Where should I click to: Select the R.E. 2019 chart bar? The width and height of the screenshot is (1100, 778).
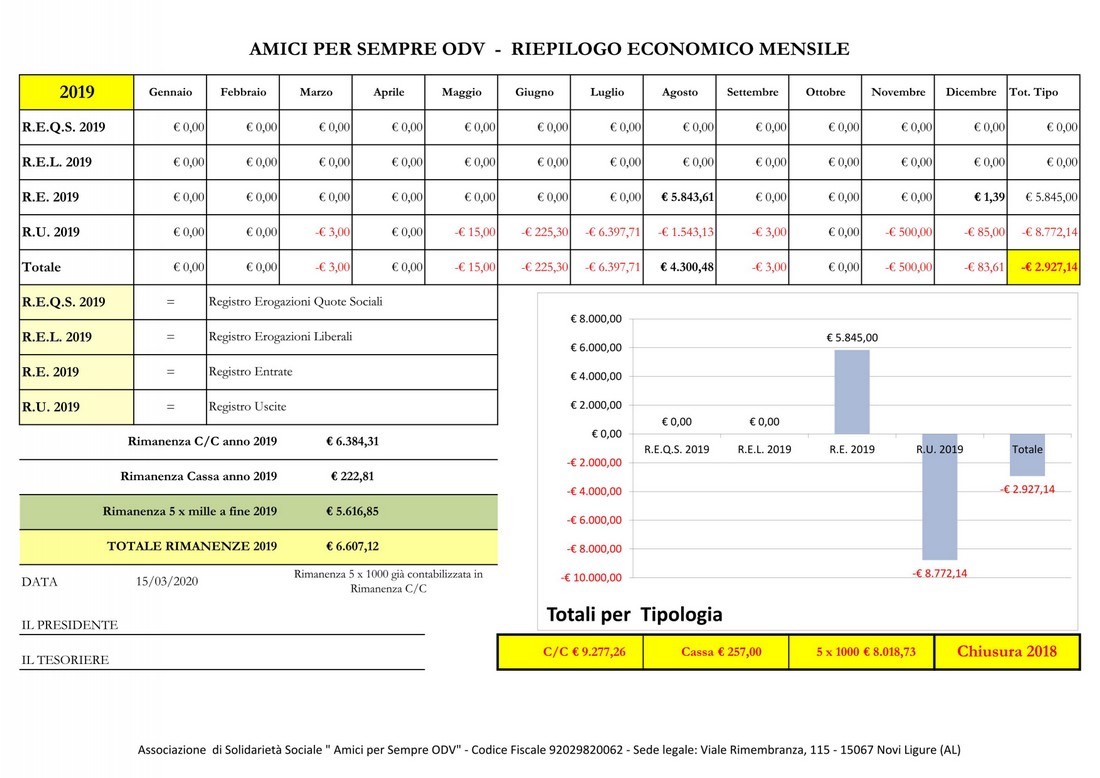point(852,391)
